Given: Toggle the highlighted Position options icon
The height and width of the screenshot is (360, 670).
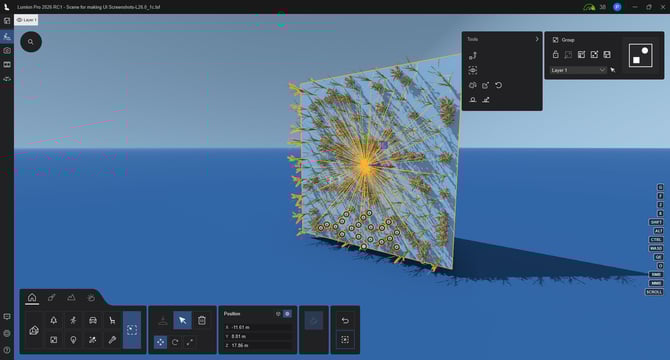Looking at the screenshot, I should [x=287, y=314].
